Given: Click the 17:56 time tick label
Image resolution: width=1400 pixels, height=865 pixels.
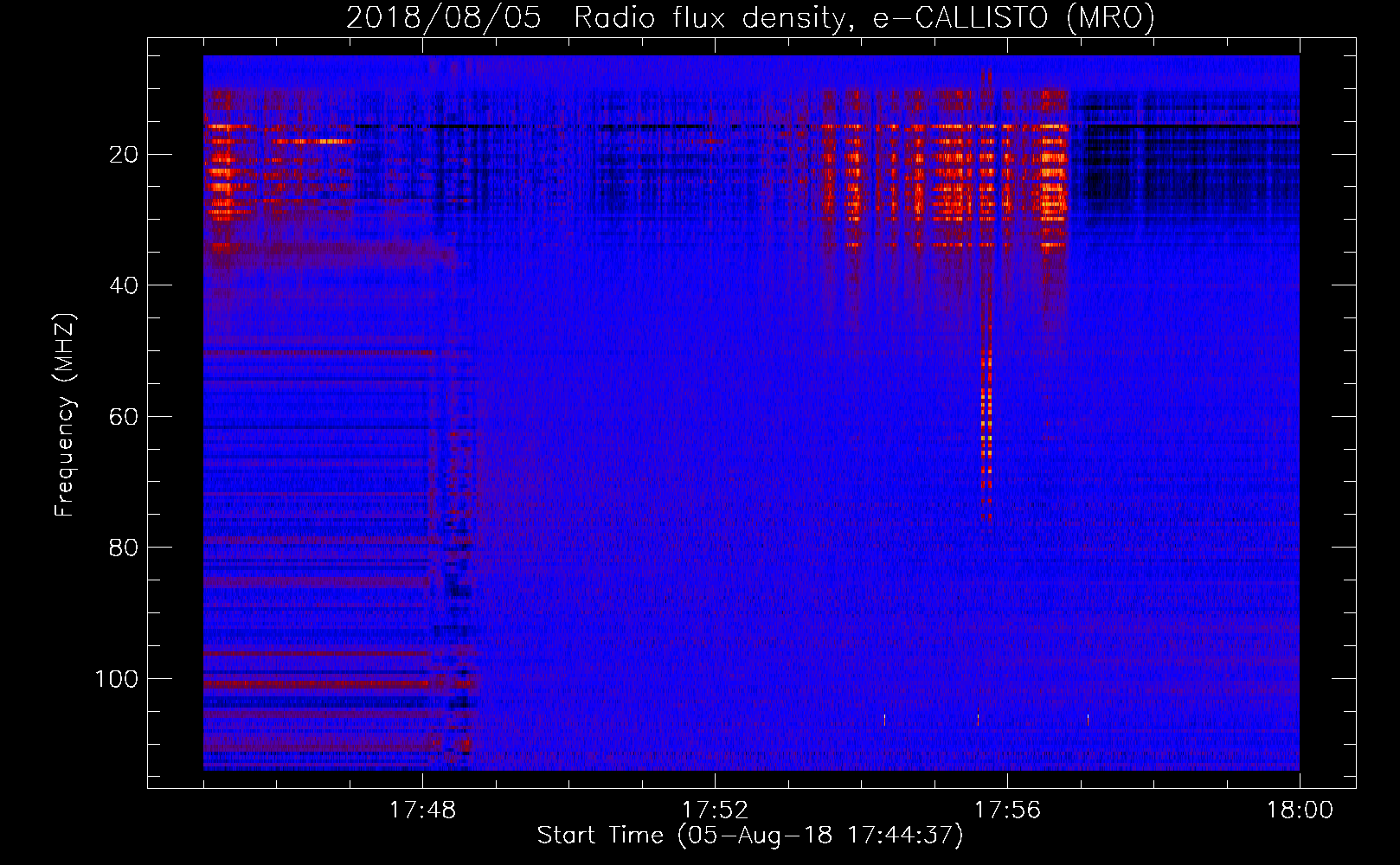Looking at the screenshot, I should (1007, 811).
